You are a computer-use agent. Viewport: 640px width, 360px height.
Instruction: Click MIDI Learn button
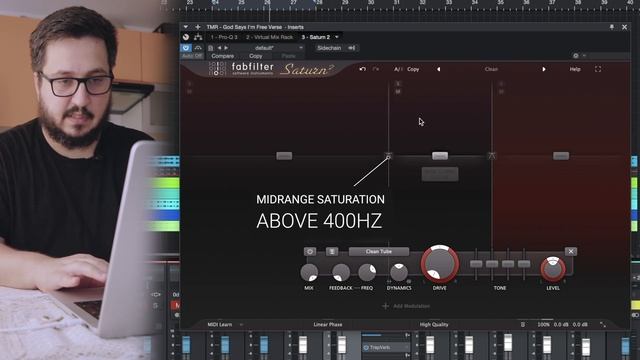220,324
